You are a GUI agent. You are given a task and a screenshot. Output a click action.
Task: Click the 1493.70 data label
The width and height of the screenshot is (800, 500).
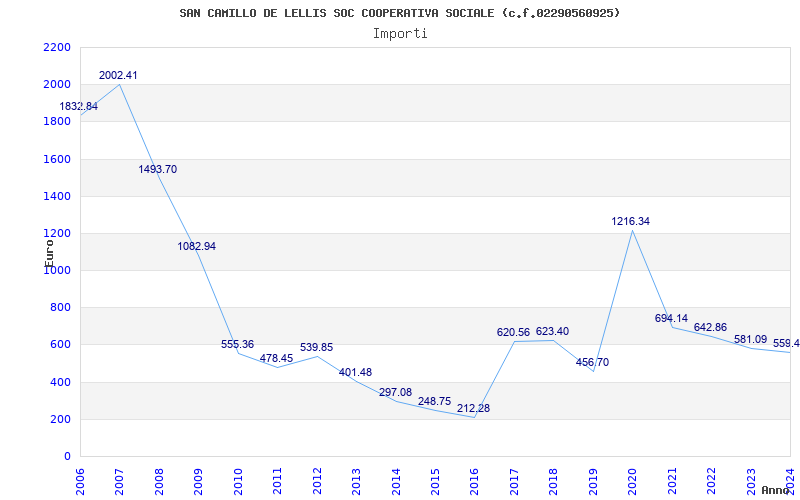point(158,169)
